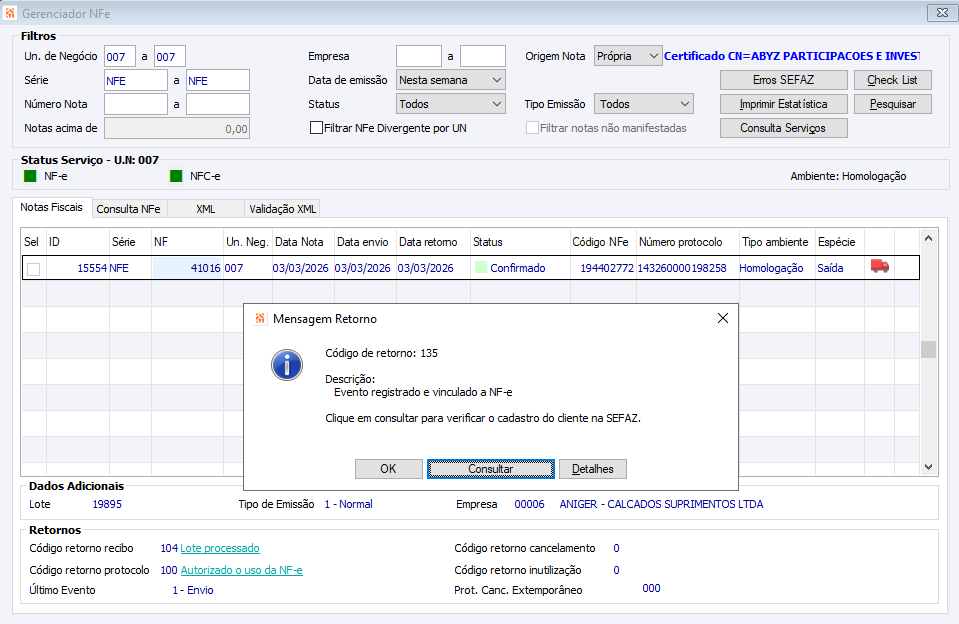Click the grid scrollbar up arrow
Image resolution: width=959 pixels, height=624 pixels.
pyautogui.click(x=928, y=239)
